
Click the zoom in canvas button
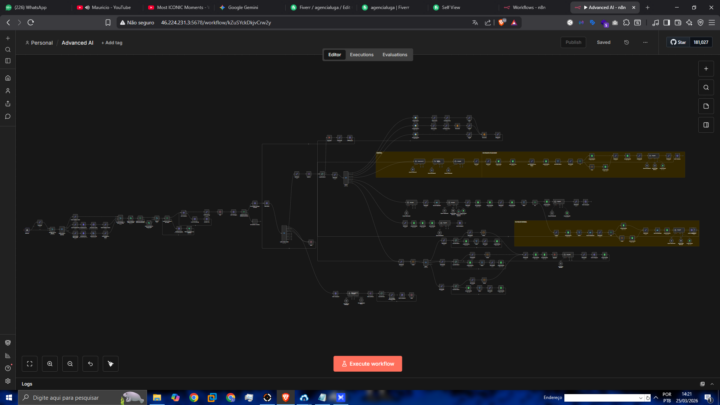tap(50, 364)
